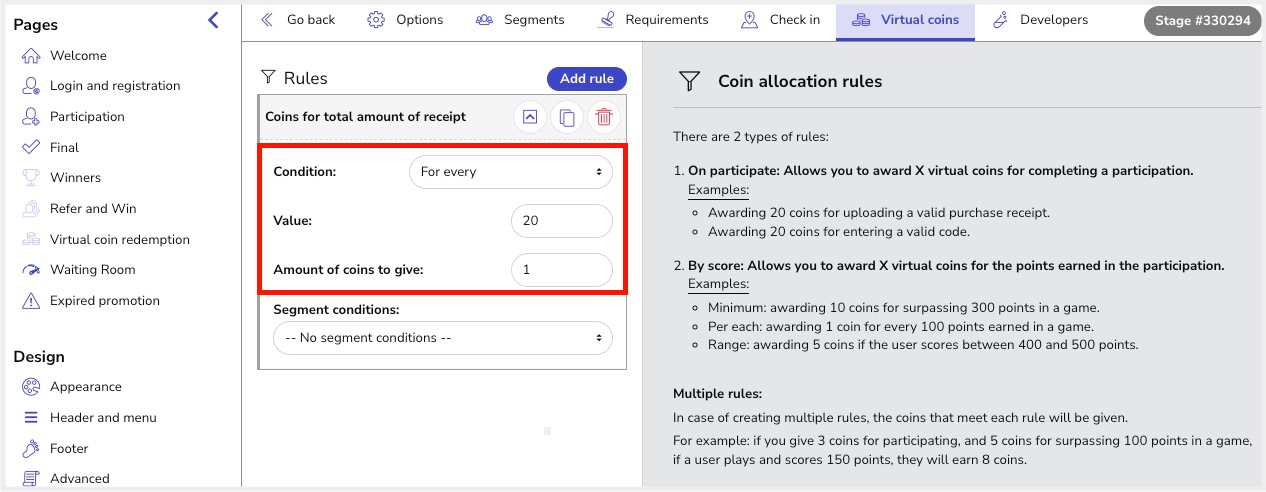Expand the Segment conditions dropdown
This screenshot has width=1266, height=492.
442,338
